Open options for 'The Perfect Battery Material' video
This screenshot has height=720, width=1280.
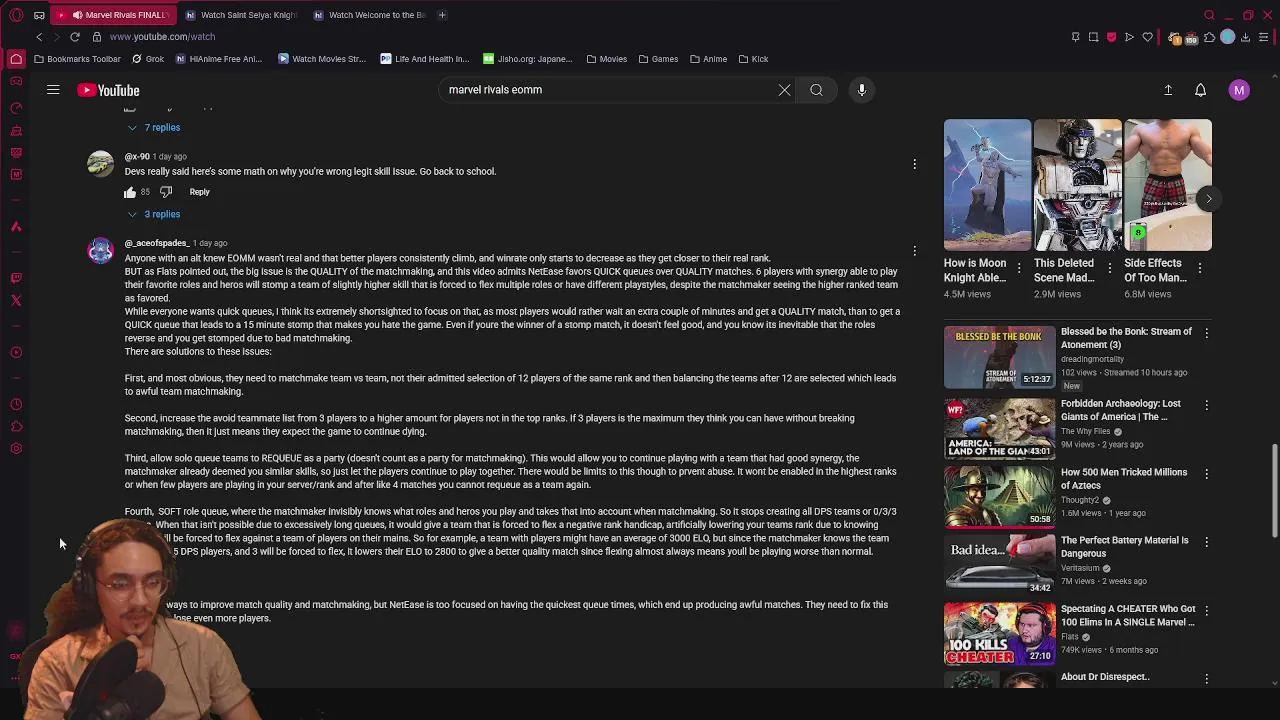(1206, 541)
